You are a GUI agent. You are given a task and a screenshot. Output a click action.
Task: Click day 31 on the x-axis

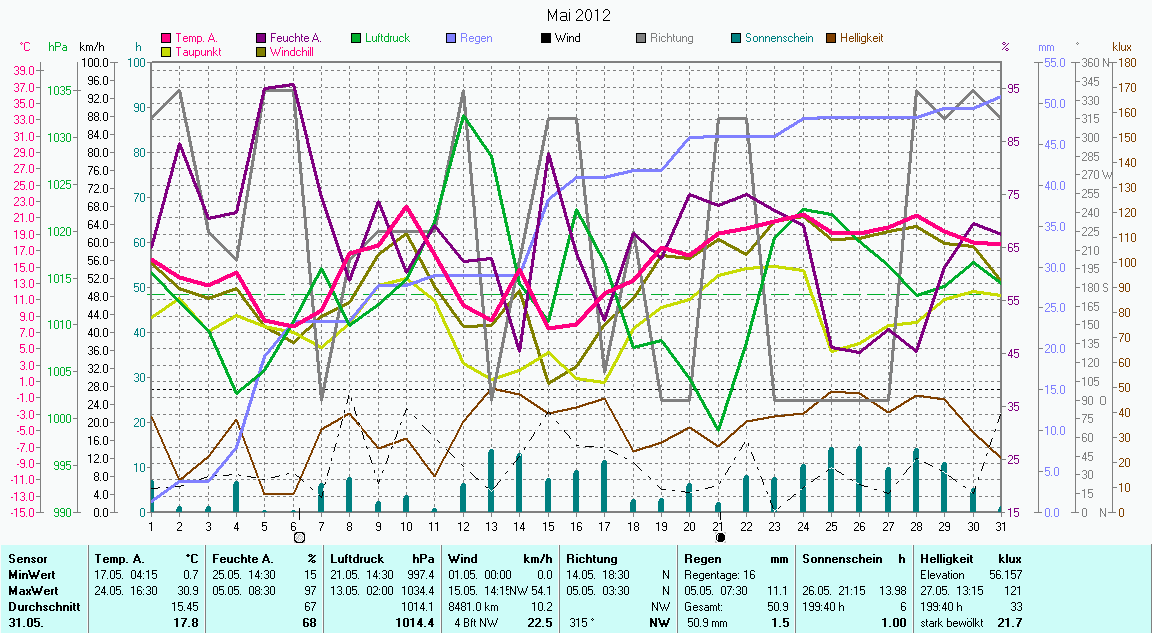pos(1001,526)
